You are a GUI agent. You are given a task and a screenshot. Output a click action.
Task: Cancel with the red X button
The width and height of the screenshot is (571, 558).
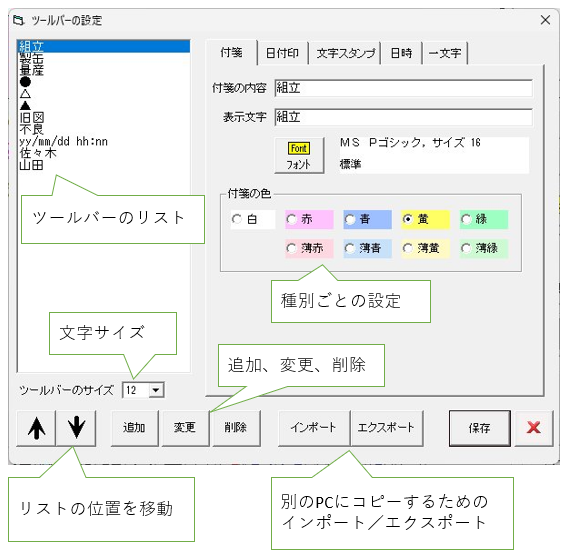point(533,428)
